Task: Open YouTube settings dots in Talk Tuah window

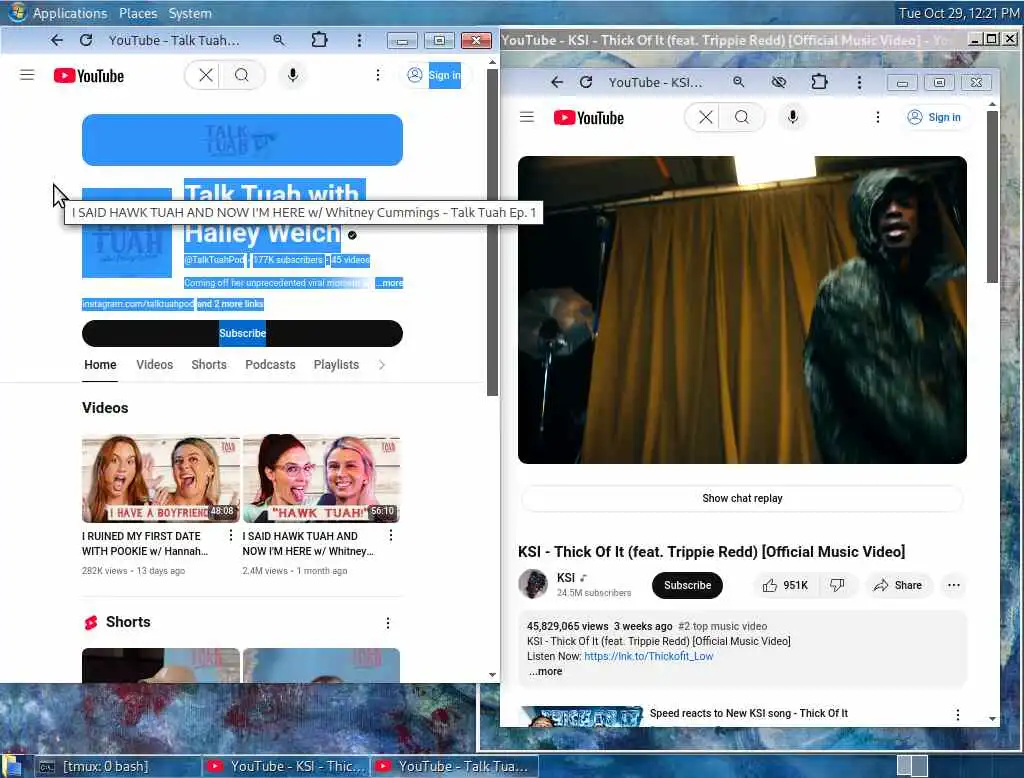Action: tap(377, 75)
